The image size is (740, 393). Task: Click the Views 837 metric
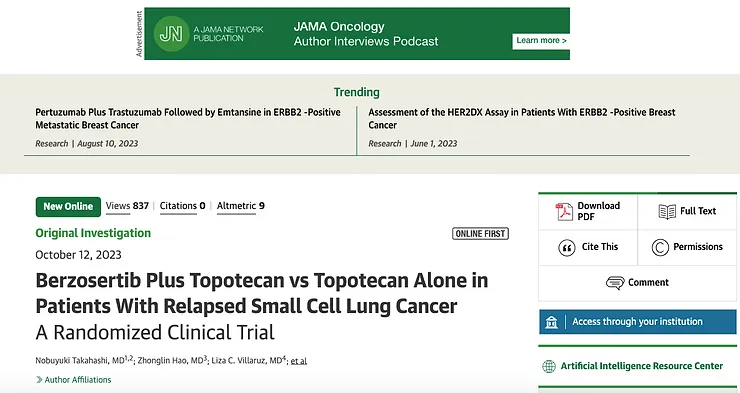[127, 206]
